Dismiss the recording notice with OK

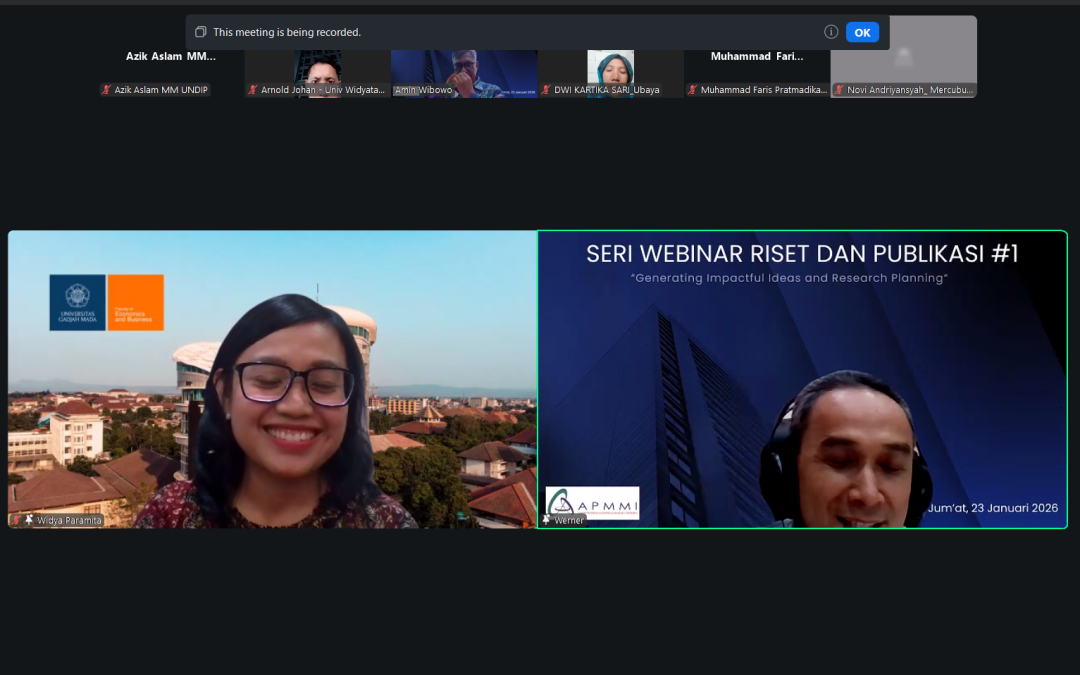click(x=863, y=32)
